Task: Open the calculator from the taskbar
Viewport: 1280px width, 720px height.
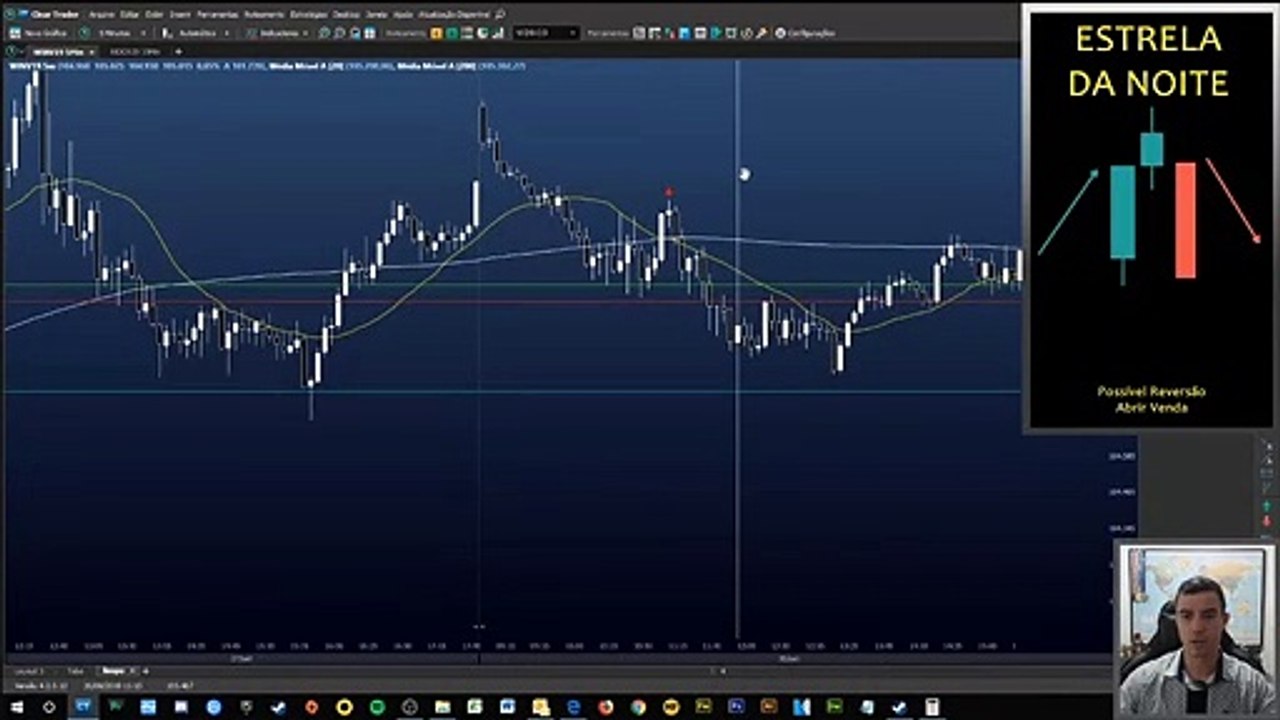Action: pos(931,707)
